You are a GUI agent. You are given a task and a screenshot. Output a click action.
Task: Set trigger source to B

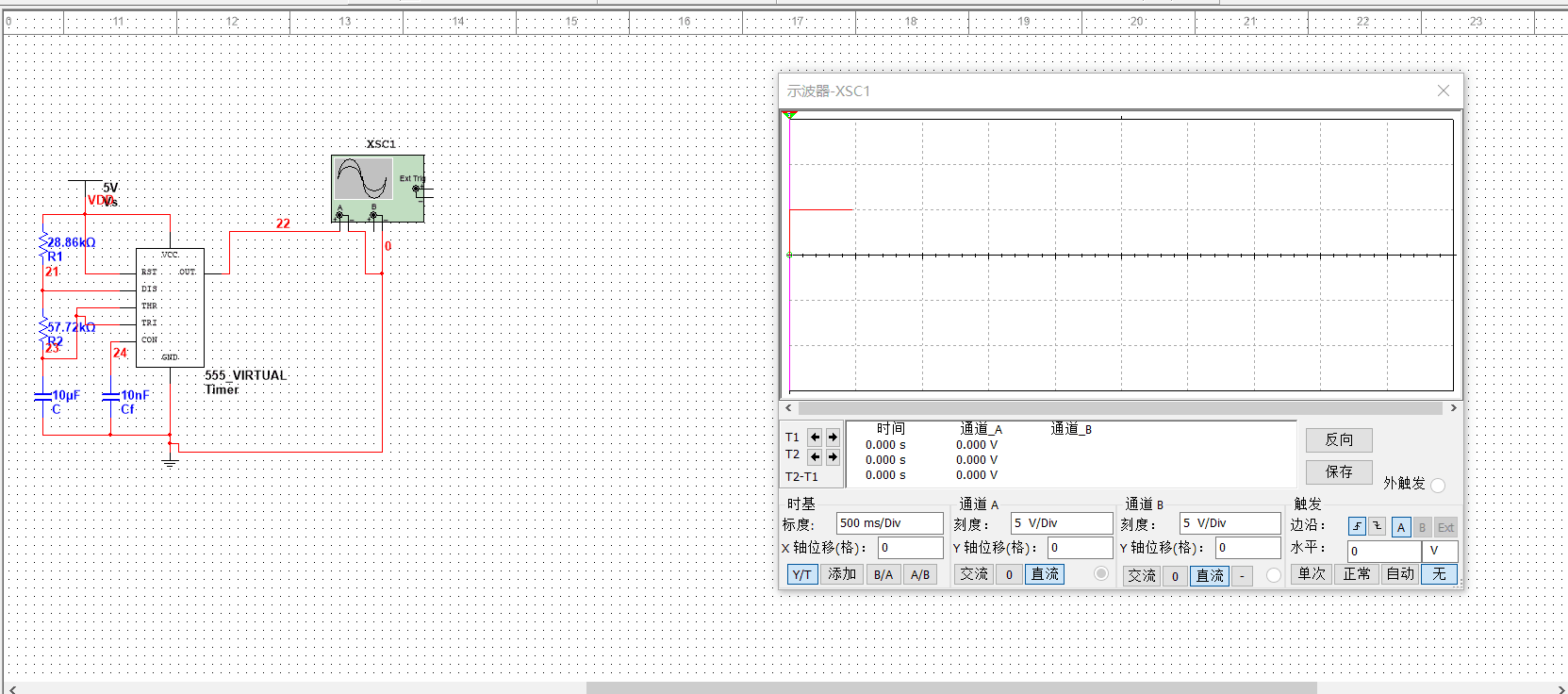click(x=1422, y=527)
